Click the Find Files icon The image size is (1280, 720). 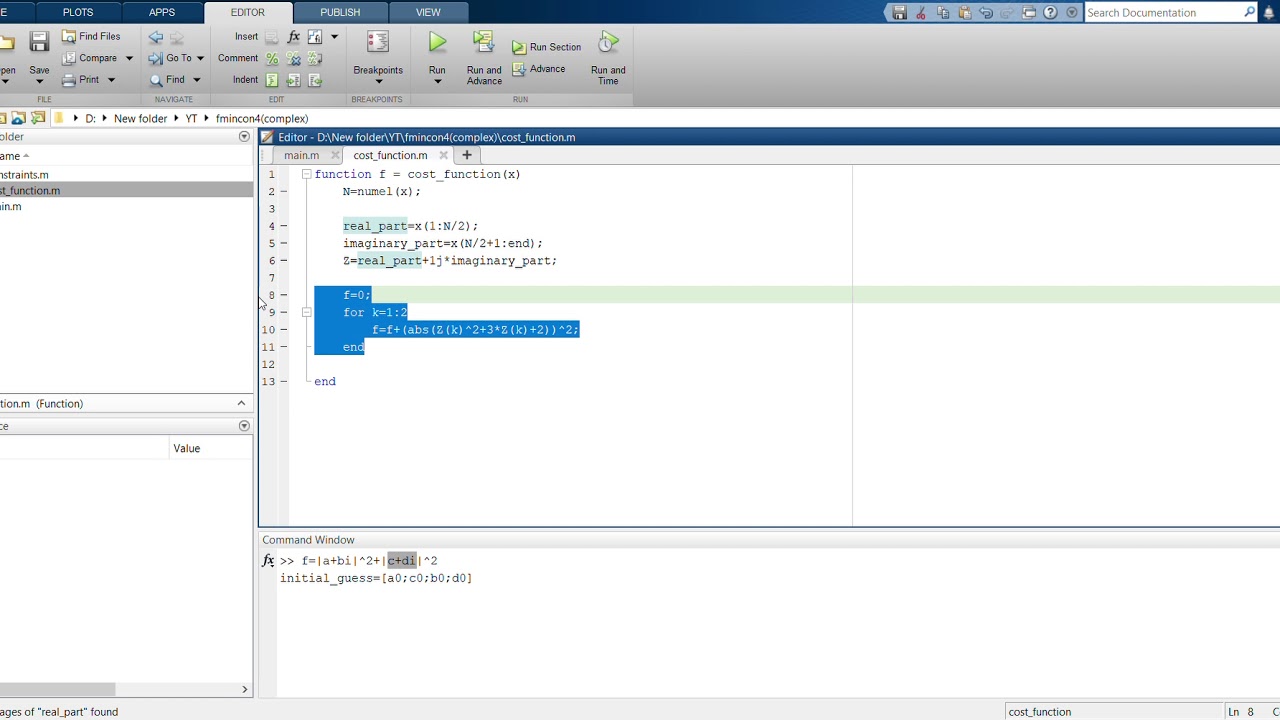pos(69,36)
